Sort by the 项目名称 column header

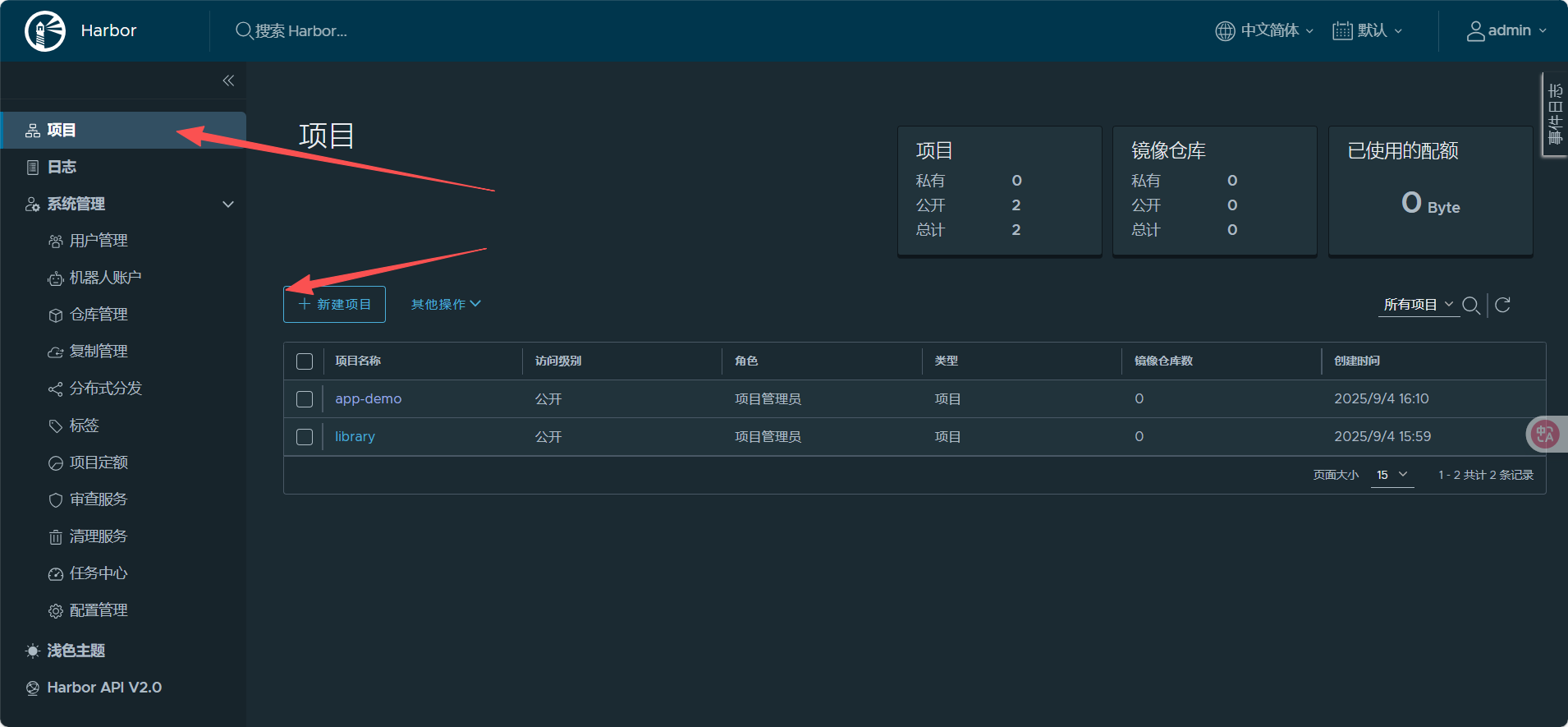[x=358, y=361]
